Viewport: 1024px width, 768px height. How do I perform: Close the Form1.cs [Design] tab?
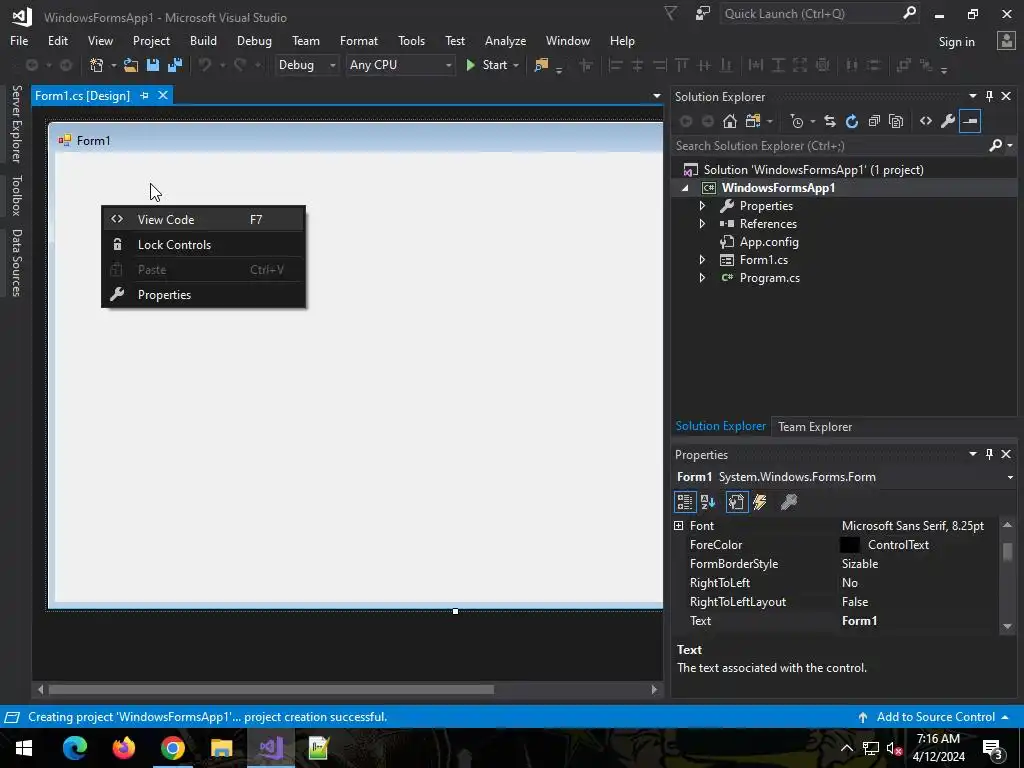pyautogui.click(x=163, y=95)
